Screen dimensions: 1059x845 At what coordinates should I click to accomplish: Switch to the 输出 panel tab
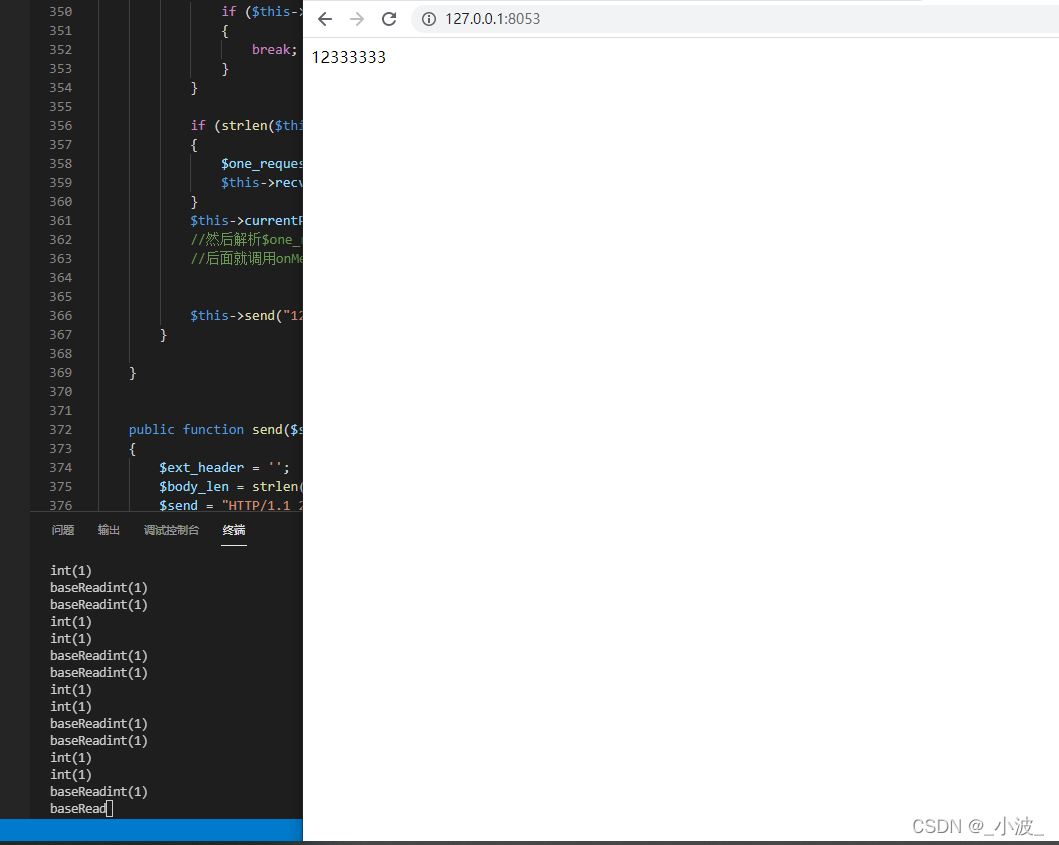point(108,530)
